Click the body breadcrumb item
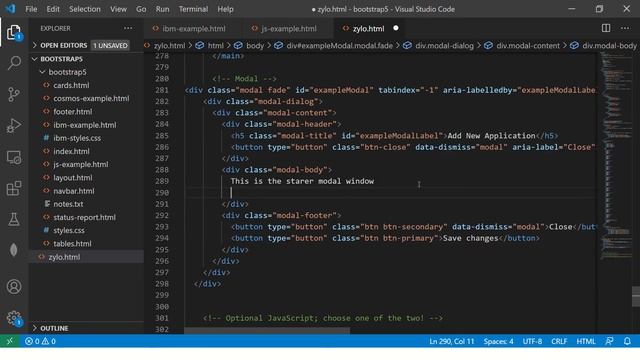640x360 pixels. (x=255, y=46)
